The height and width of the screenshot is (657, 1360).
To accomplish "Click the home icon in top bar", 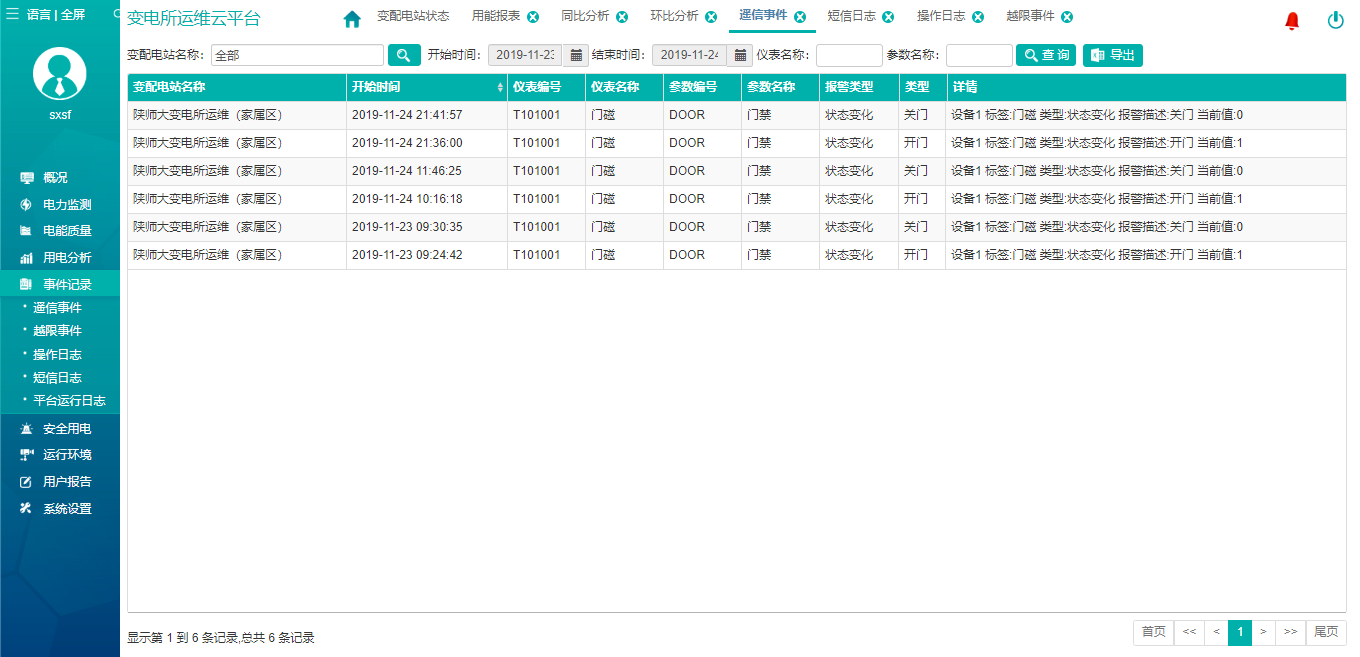I will (x=352, y=19).
